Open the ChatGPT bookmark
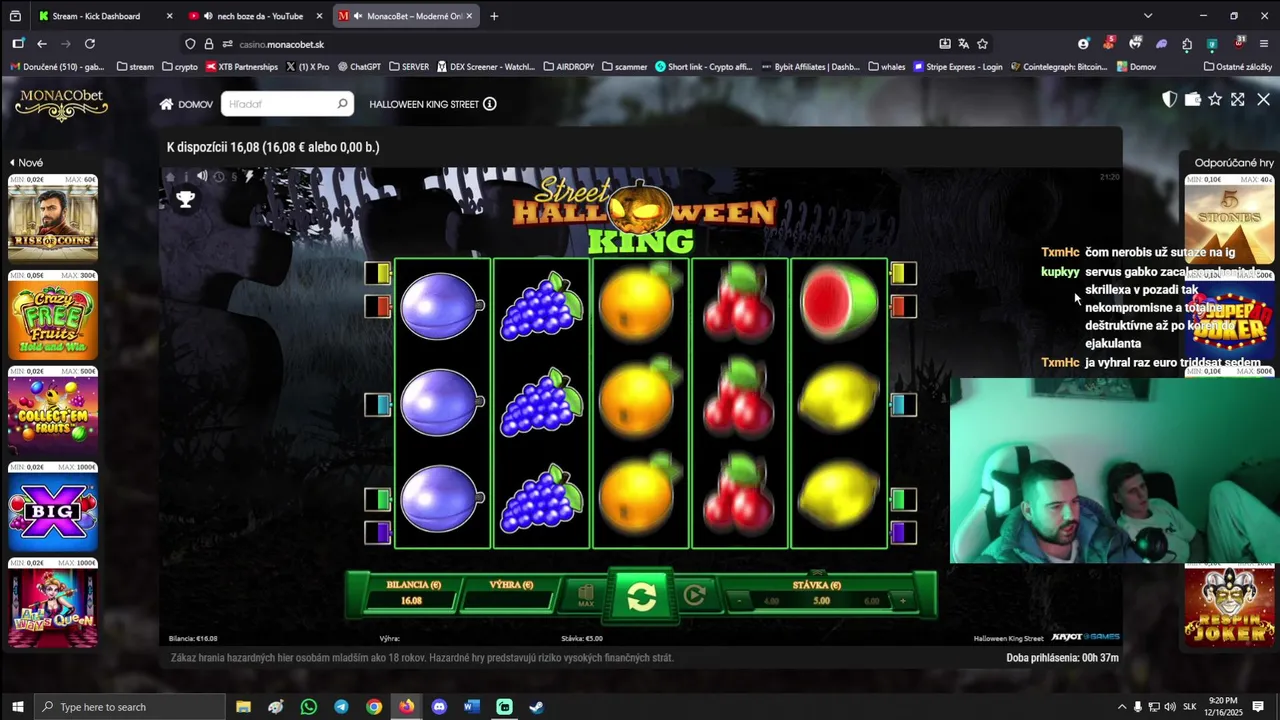1280x720 pixels. pos(359,67)
